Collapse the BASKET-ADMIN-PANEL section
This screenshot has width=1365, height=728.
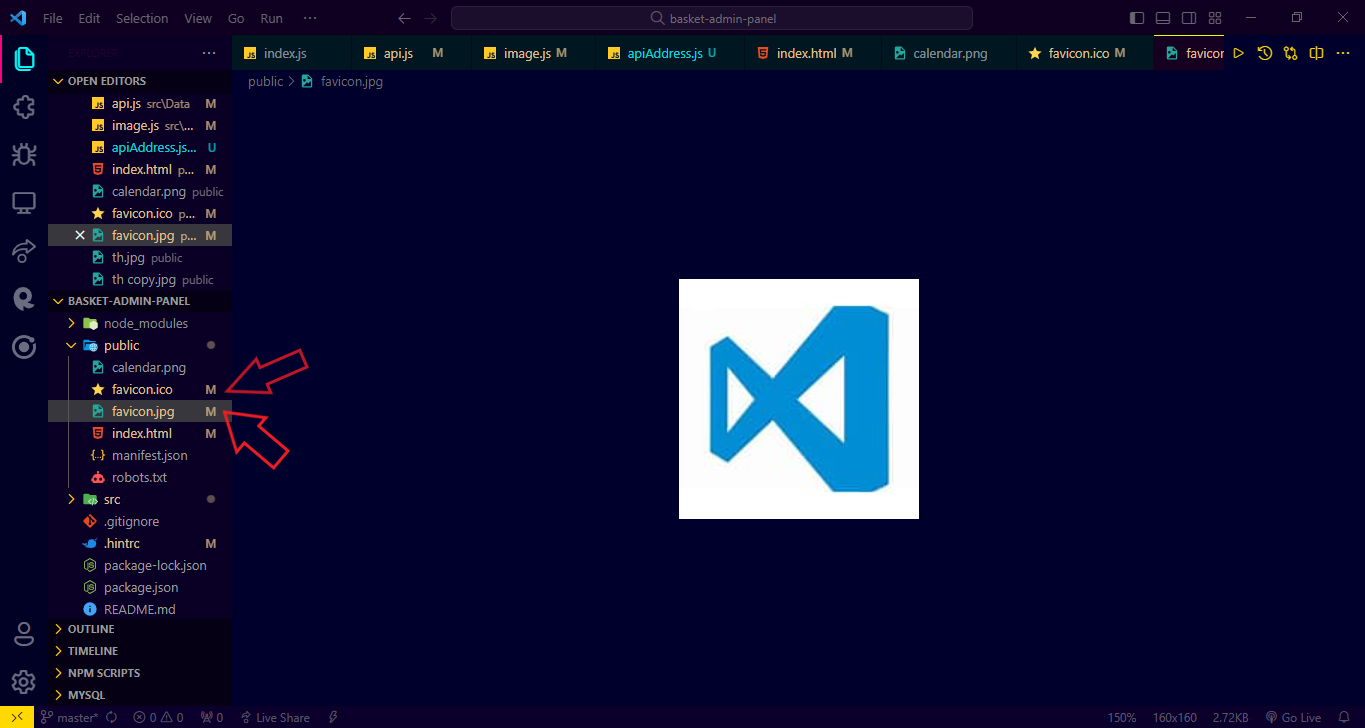tap(140, 301)
